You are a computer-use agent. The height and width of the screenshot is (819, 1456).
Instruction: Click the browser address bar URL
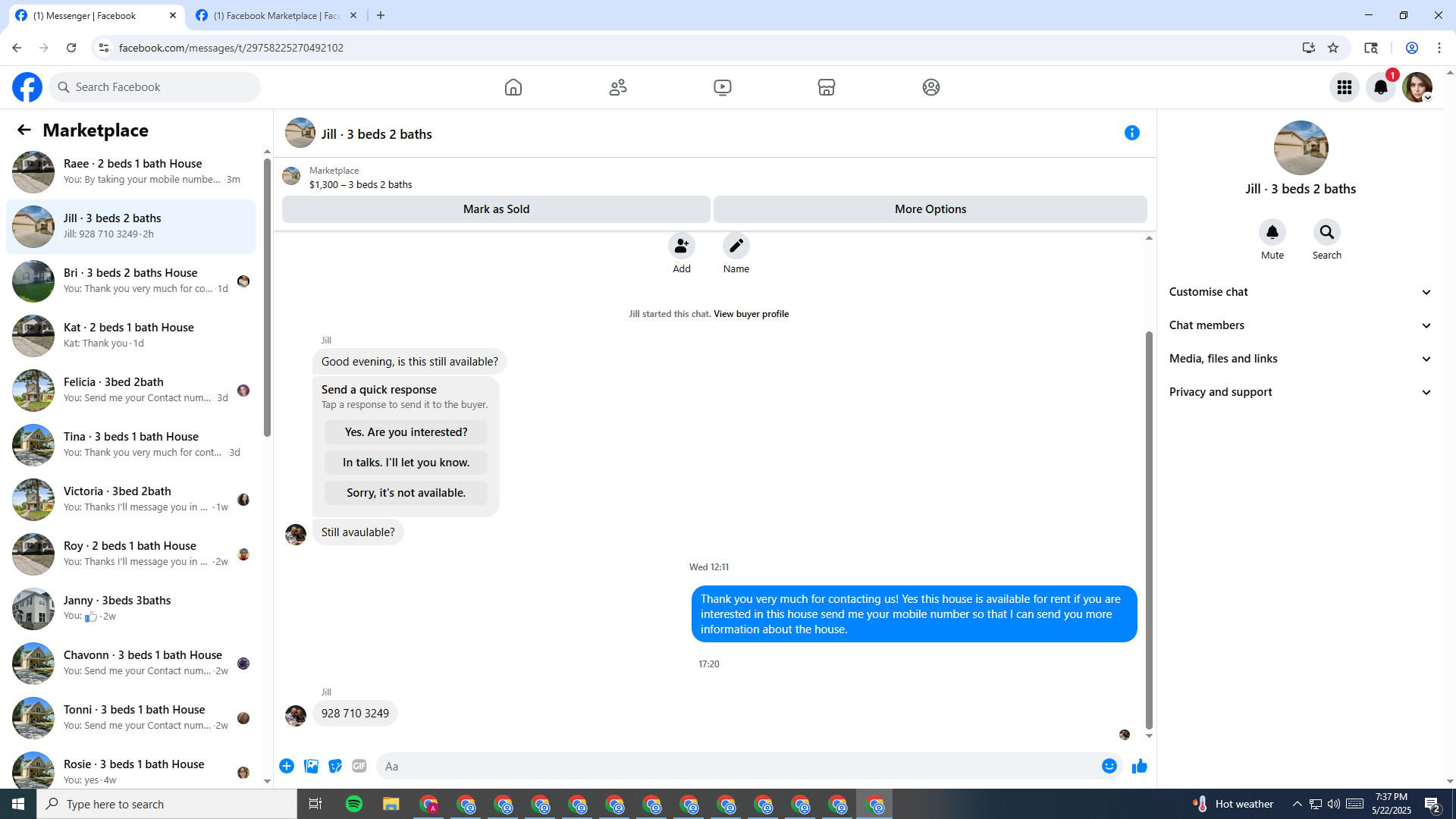tap(231, 48)
